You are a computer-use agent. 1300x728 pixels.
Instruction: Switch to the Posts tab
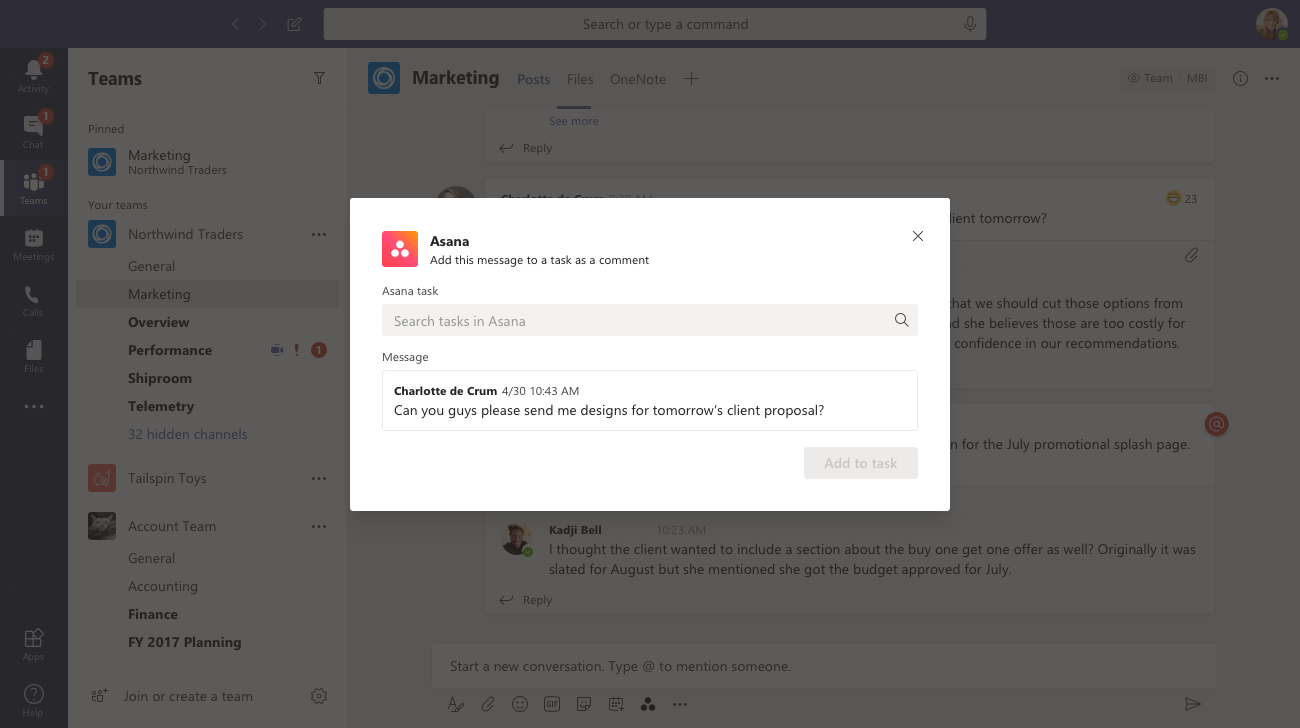534,79
